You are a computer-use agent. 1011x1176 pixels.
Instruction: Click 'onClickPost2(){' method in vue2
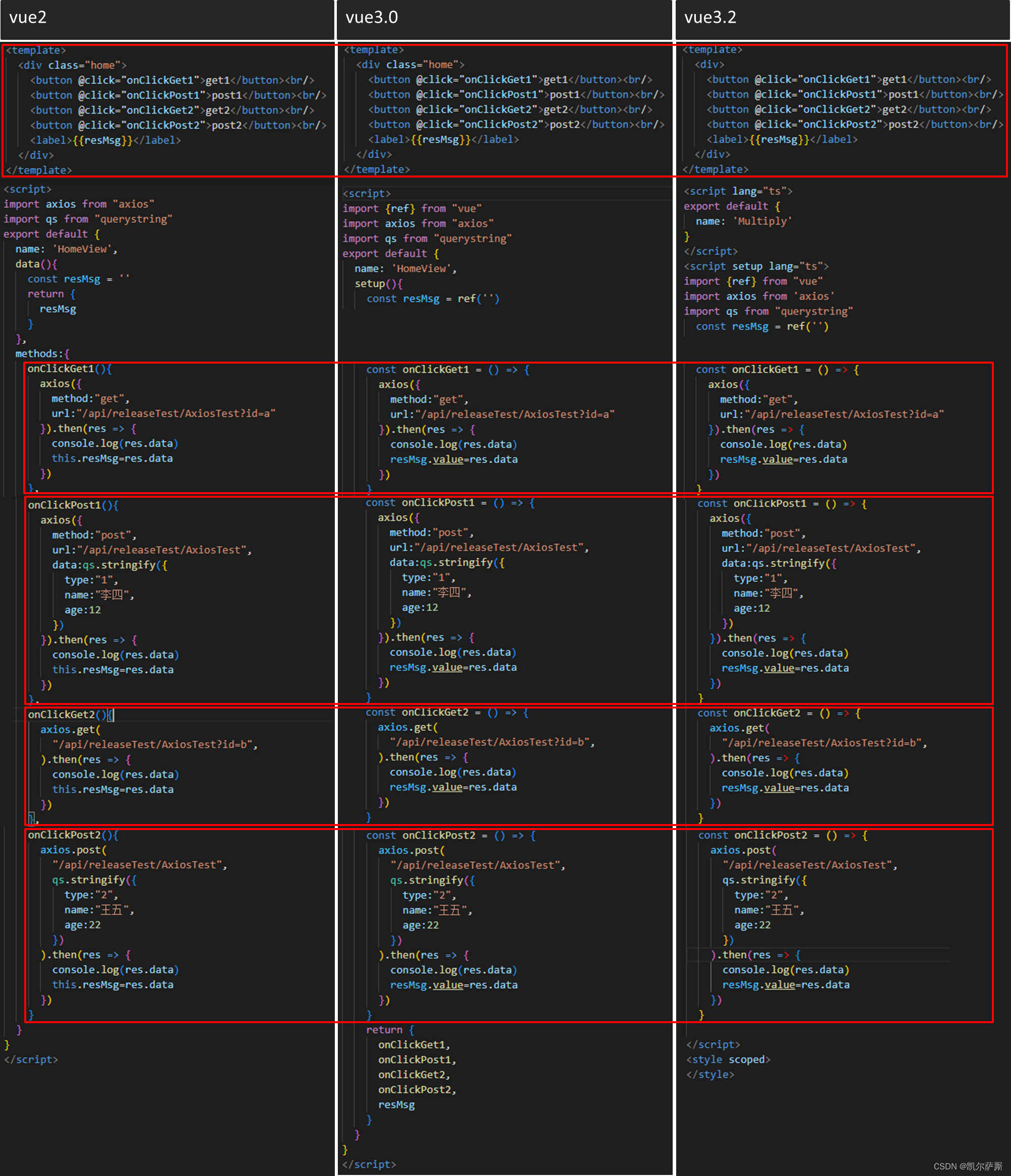click(x=73, y=835)
